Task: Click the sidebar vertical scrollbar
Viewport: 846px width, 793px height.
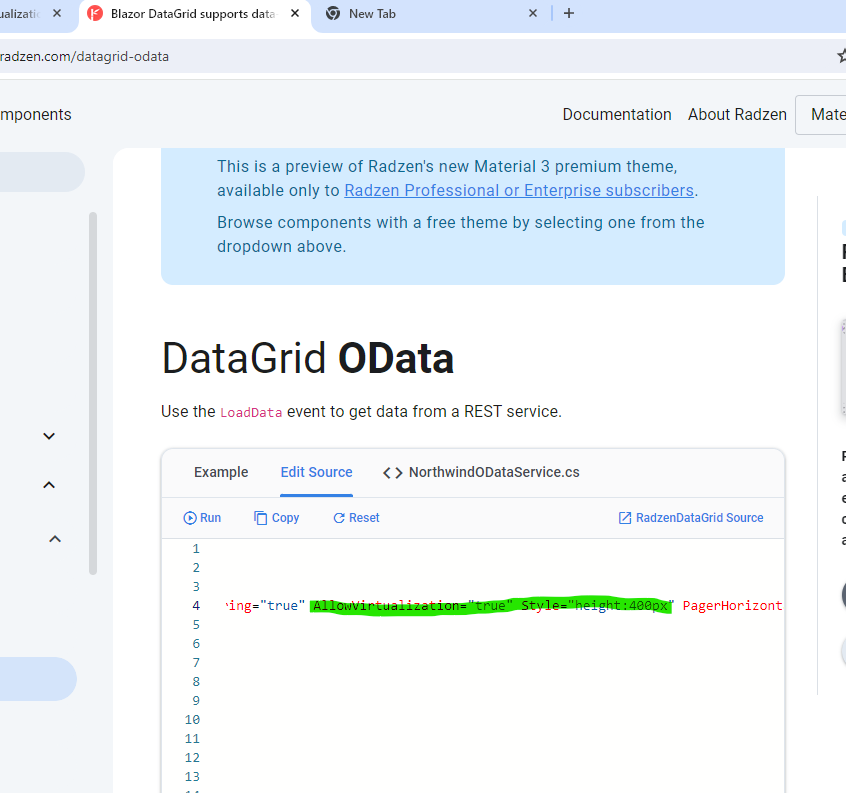Action: tap(93, 393)
